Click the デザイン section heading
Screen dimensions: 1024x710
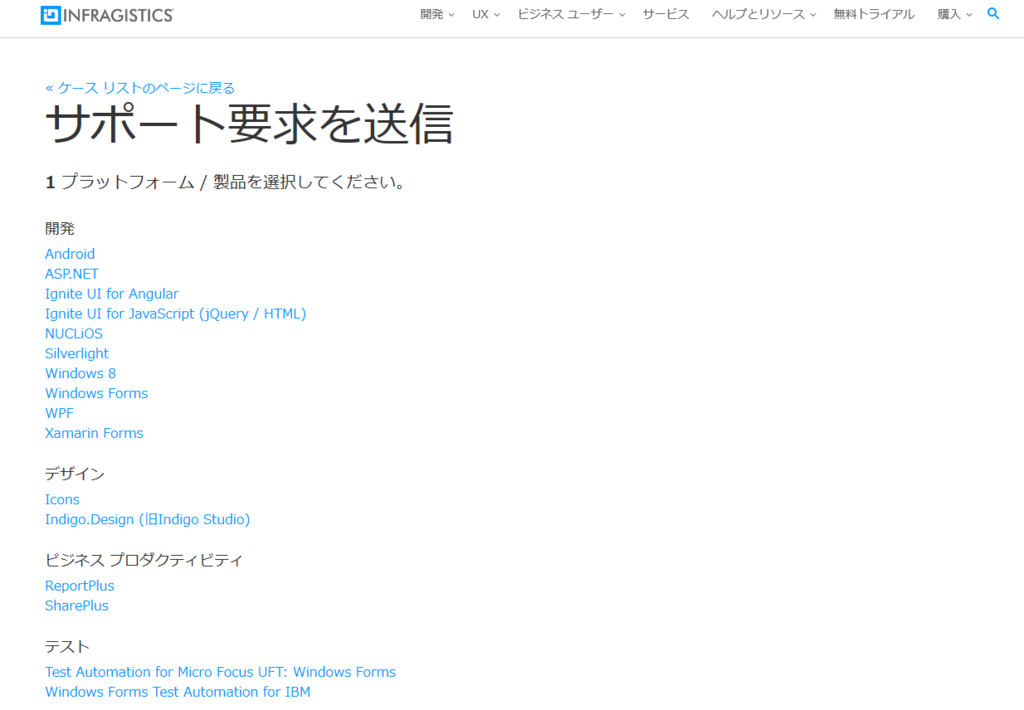74,474
